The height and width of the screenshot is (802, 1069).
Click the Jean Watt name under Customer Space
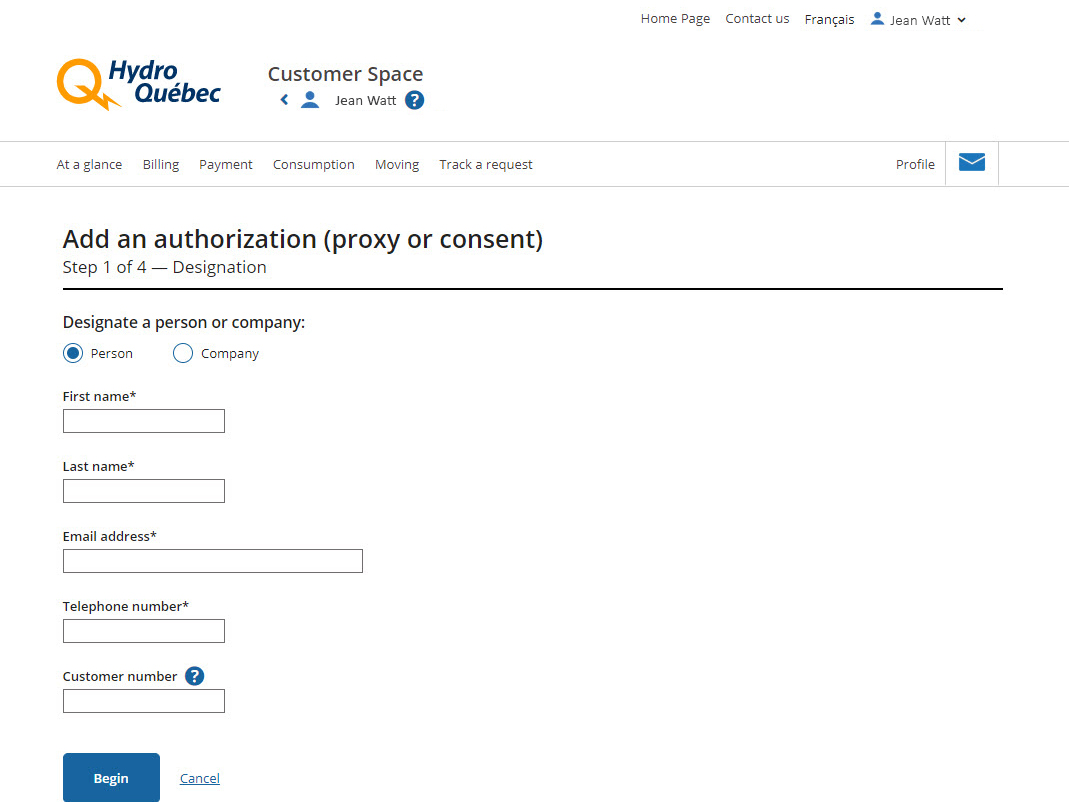click(x=365, y=100)
